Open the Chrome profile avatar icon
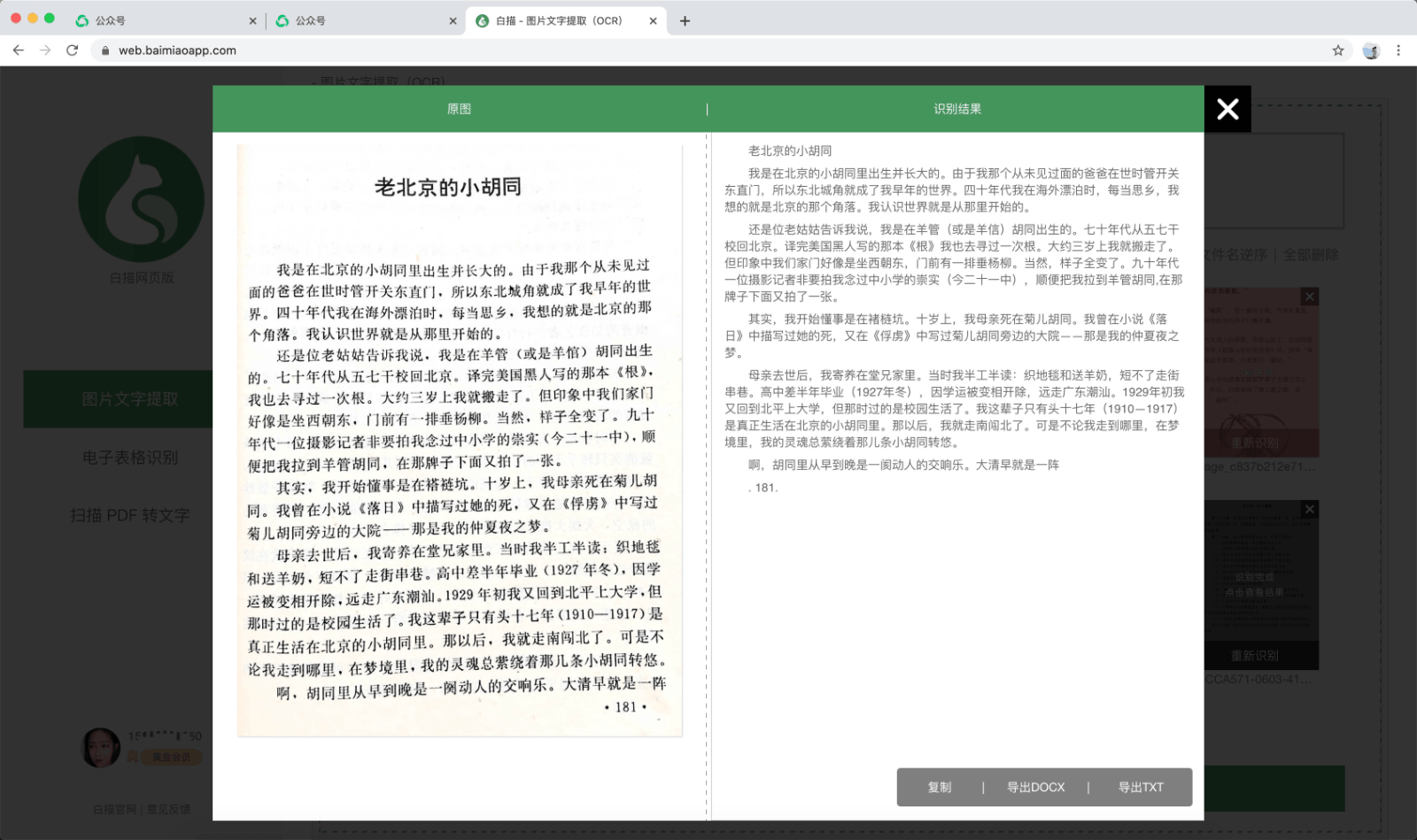1417x840 pixels. point(1372,50)
